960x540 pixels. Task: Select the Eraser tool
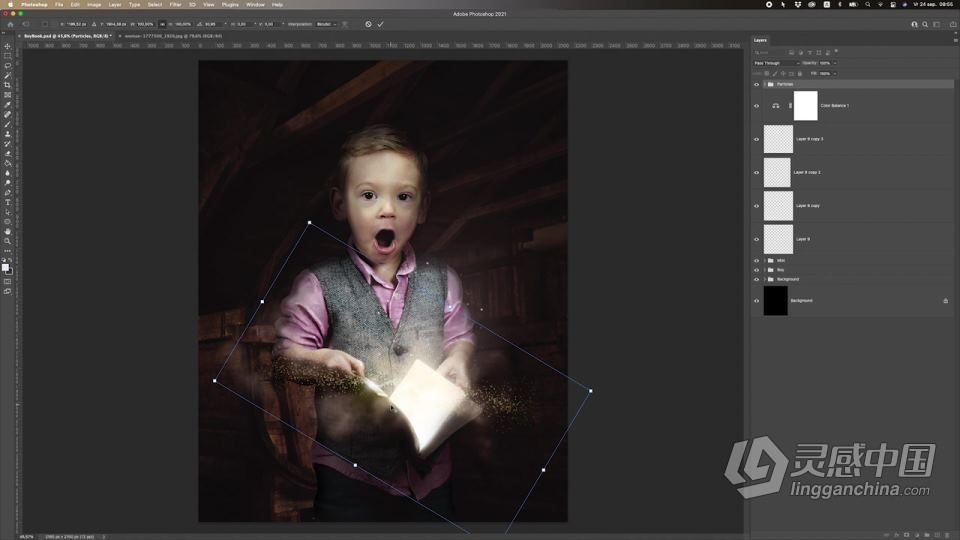pyautogui.click(x=7, y=154)
